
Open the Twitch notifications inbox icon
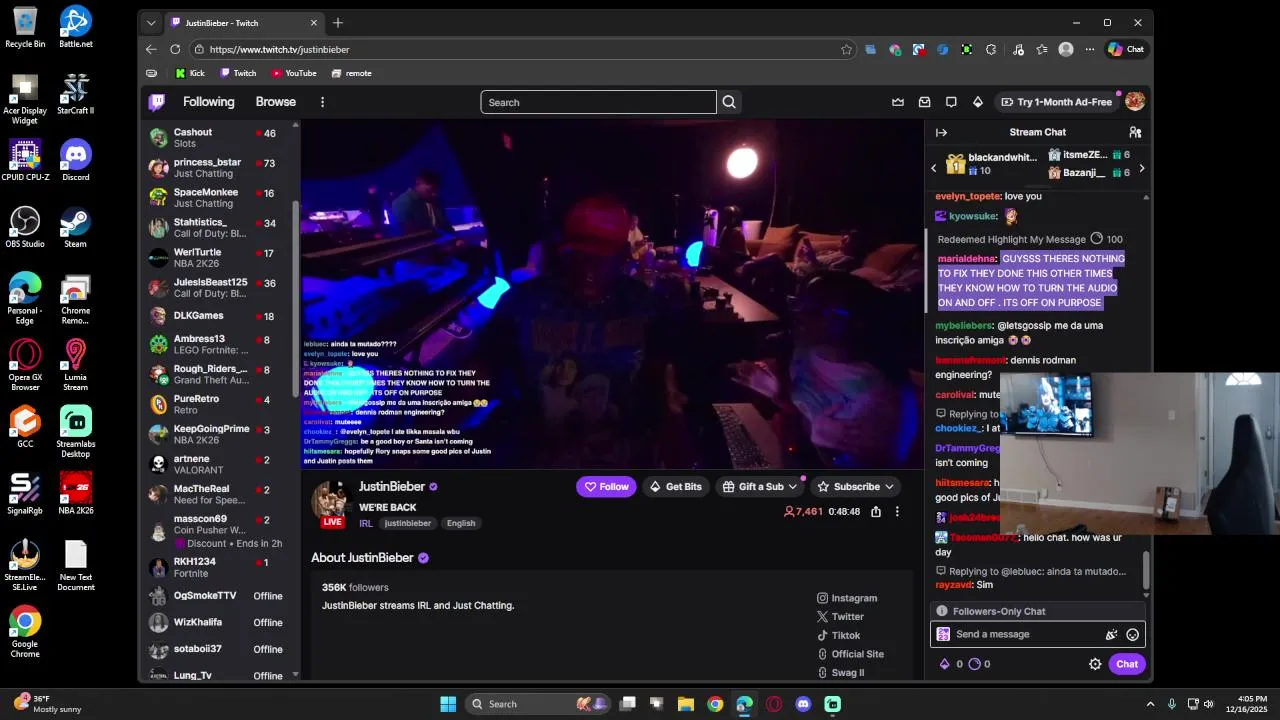click(x=925, y=102)
